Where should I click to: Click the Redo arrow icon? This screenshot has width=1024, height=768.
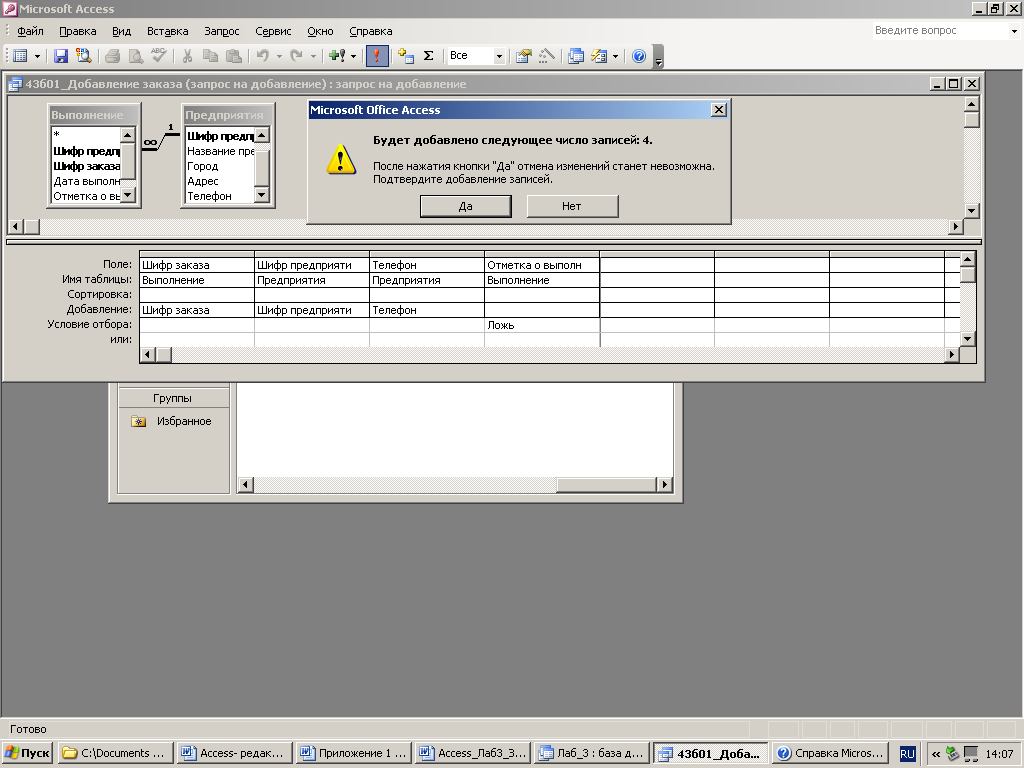[296, 56]
